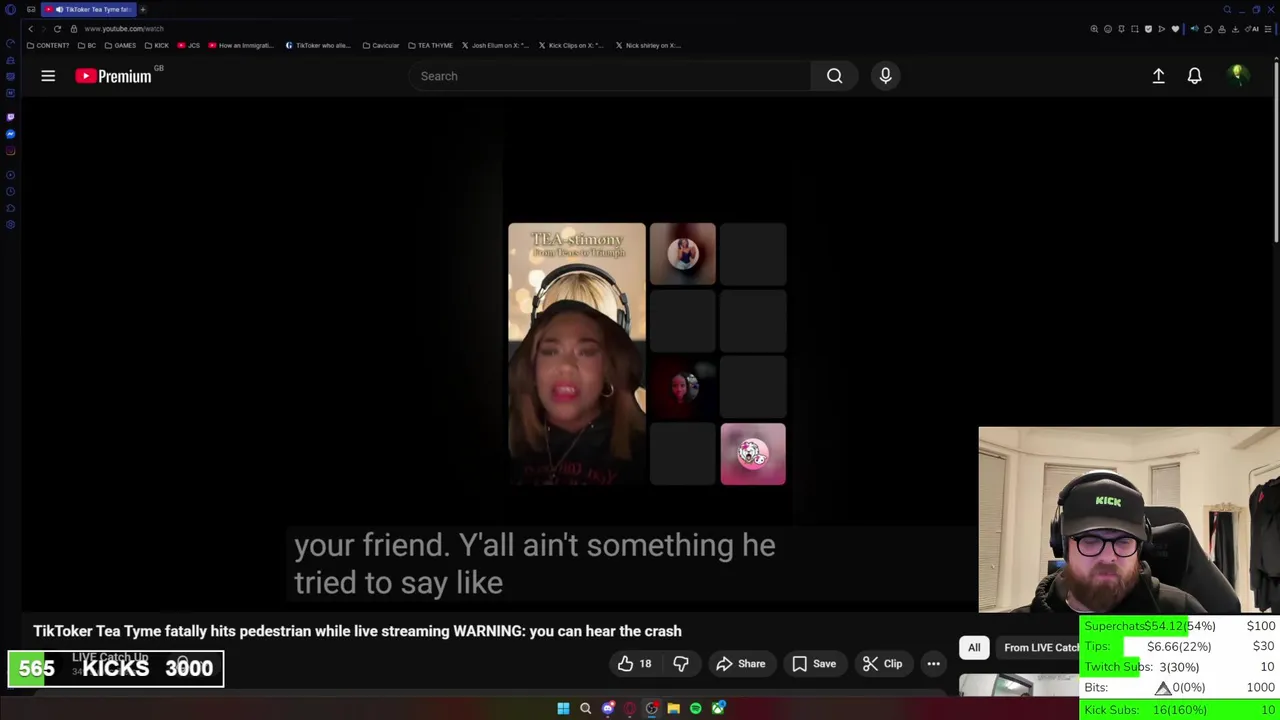
Task: Open a new browser tab
Action: 143,9
